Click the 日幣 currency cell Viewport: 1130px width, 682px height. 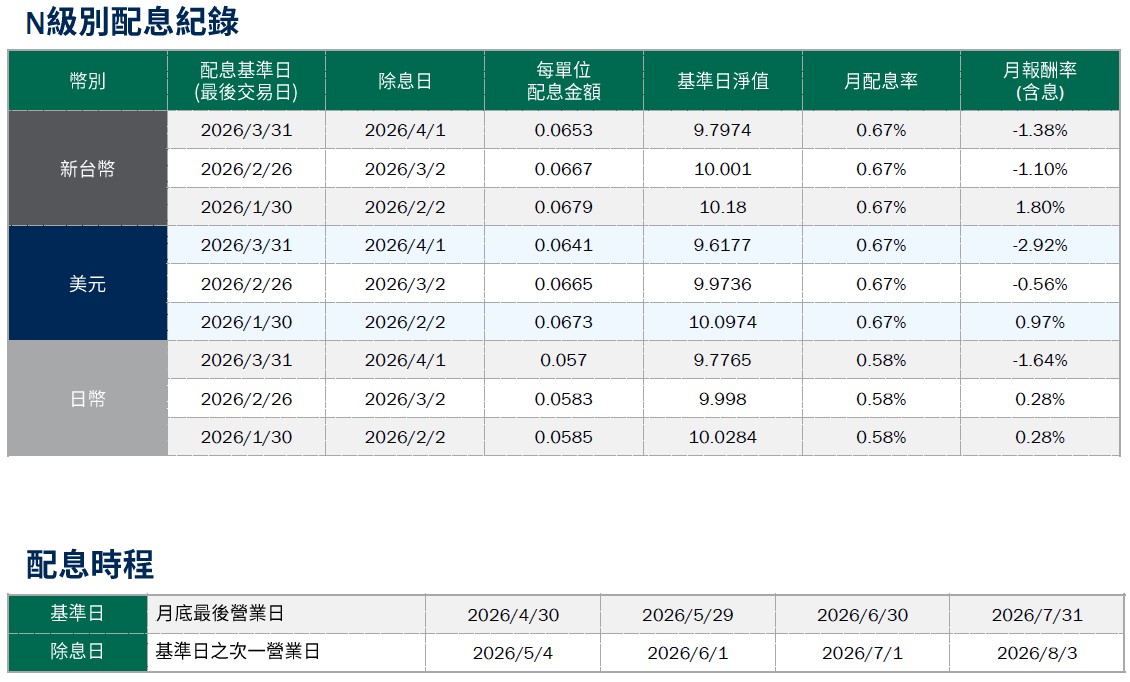click(x=87, y=399)
